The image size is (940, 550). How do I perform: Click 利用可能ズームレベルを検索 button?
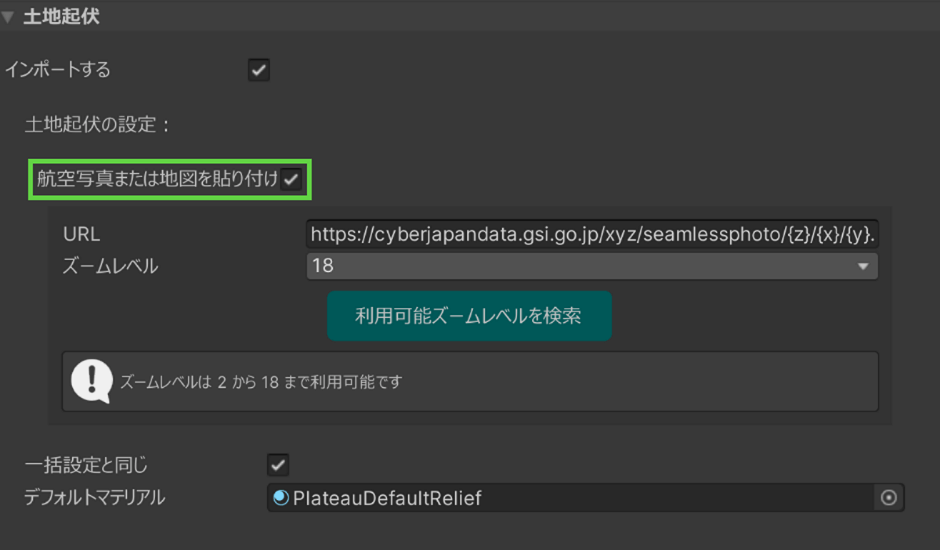click(x=469, y=315)
